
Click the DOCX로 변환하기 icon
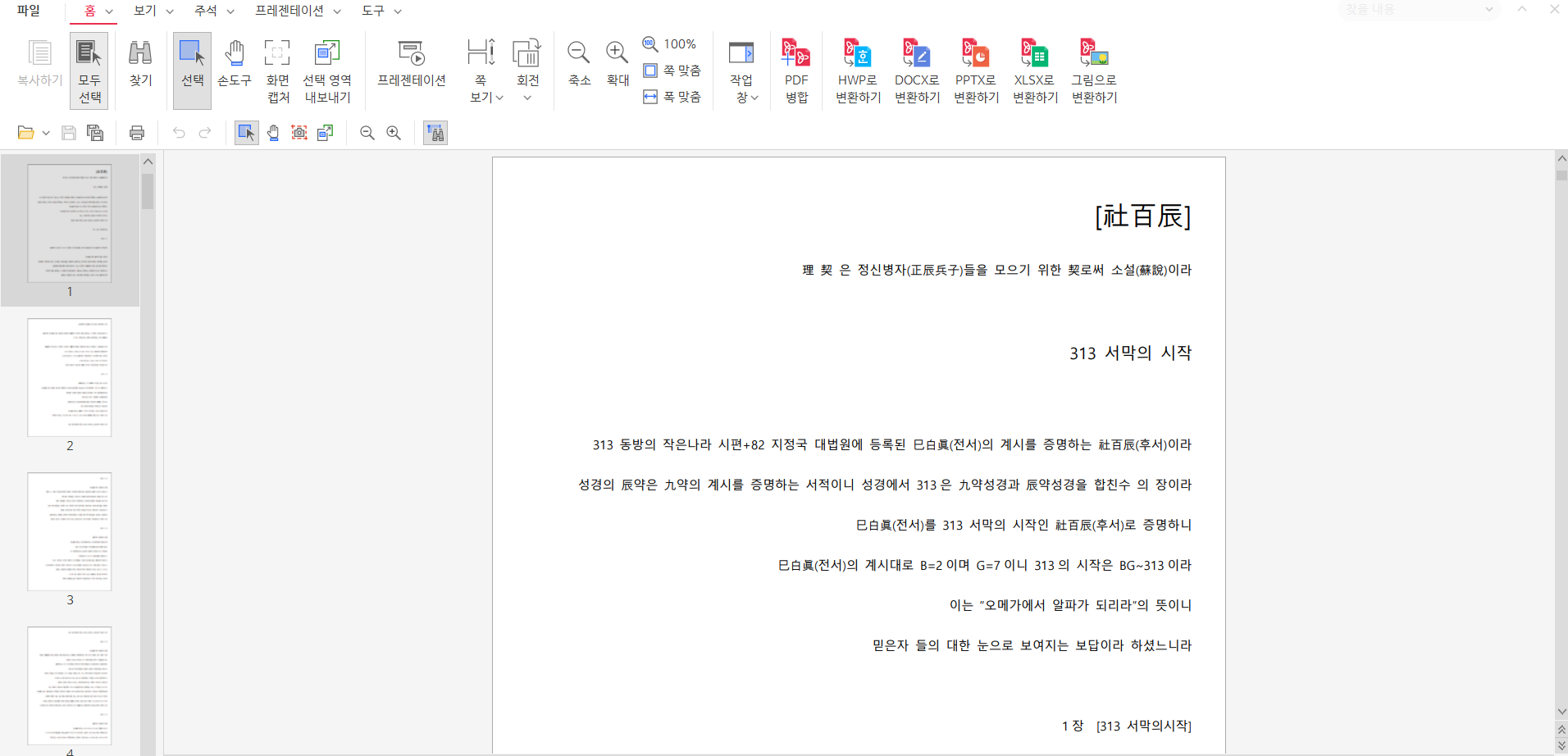(916, 71)
